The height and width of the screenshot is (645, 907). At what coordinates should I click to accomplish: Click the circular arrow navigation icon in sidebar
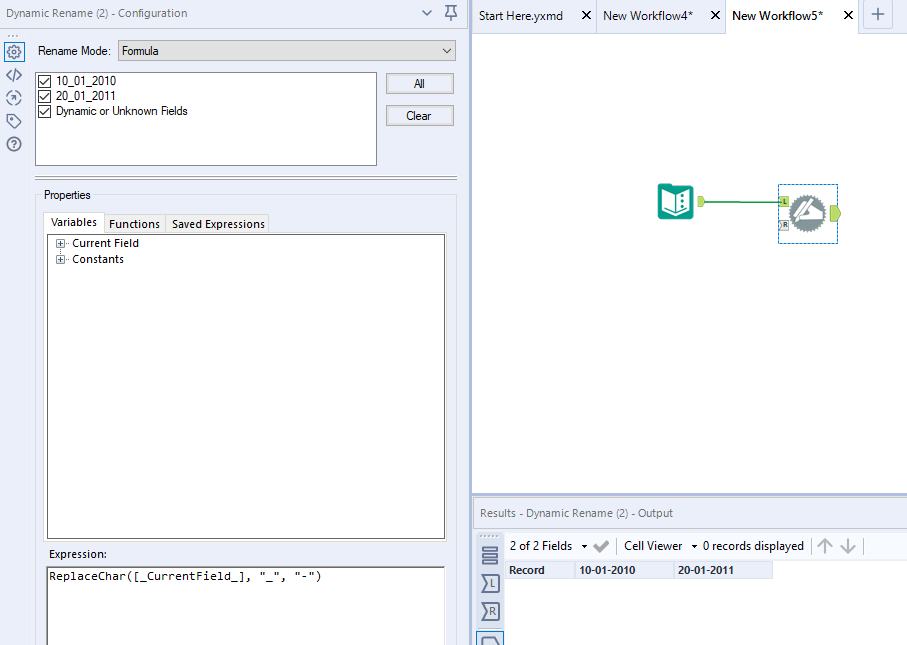(13, 97)
